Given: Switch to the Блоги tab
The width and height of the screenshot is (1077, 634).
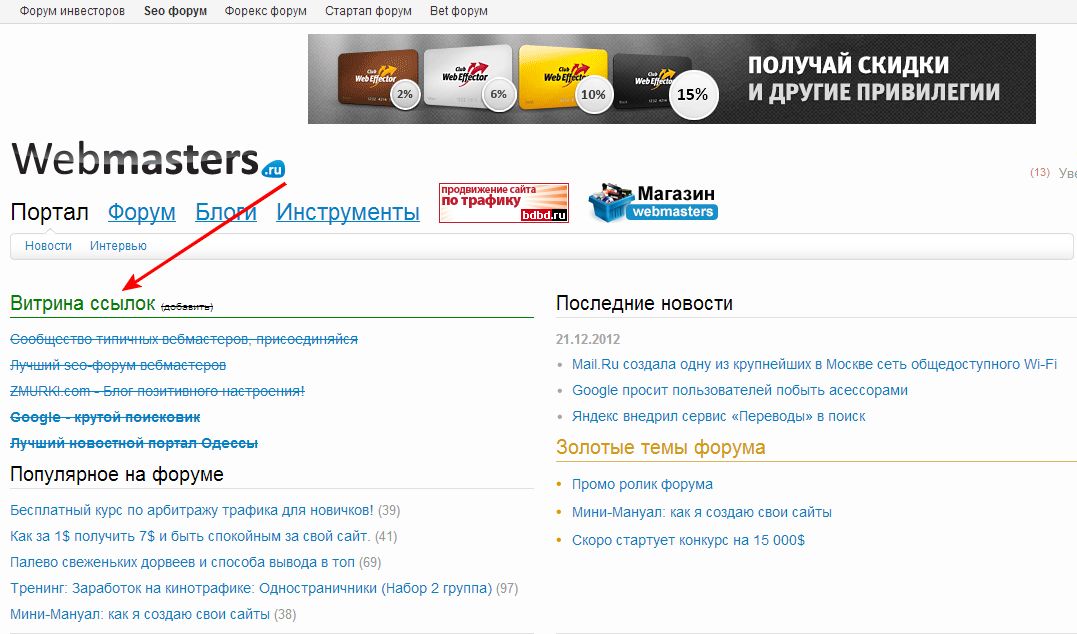Looking at the screenshot, I should point(225,212).
